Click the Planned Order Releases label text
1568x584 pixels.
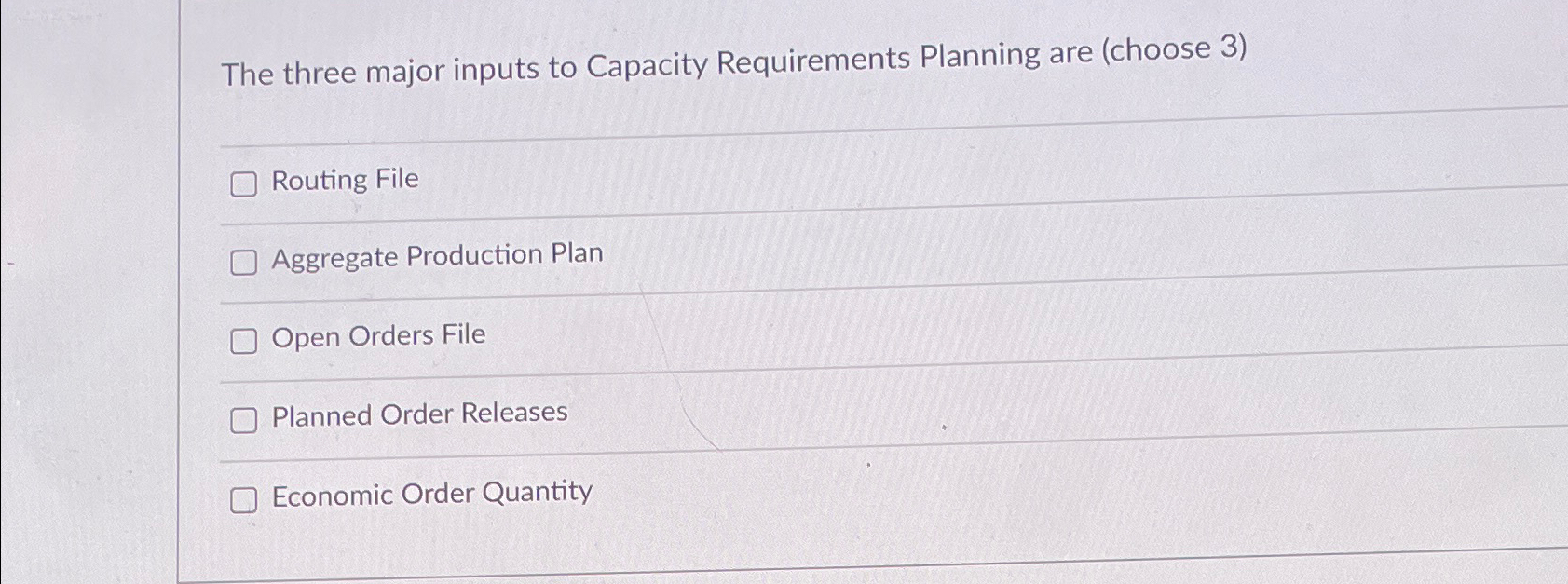point(419,414)
